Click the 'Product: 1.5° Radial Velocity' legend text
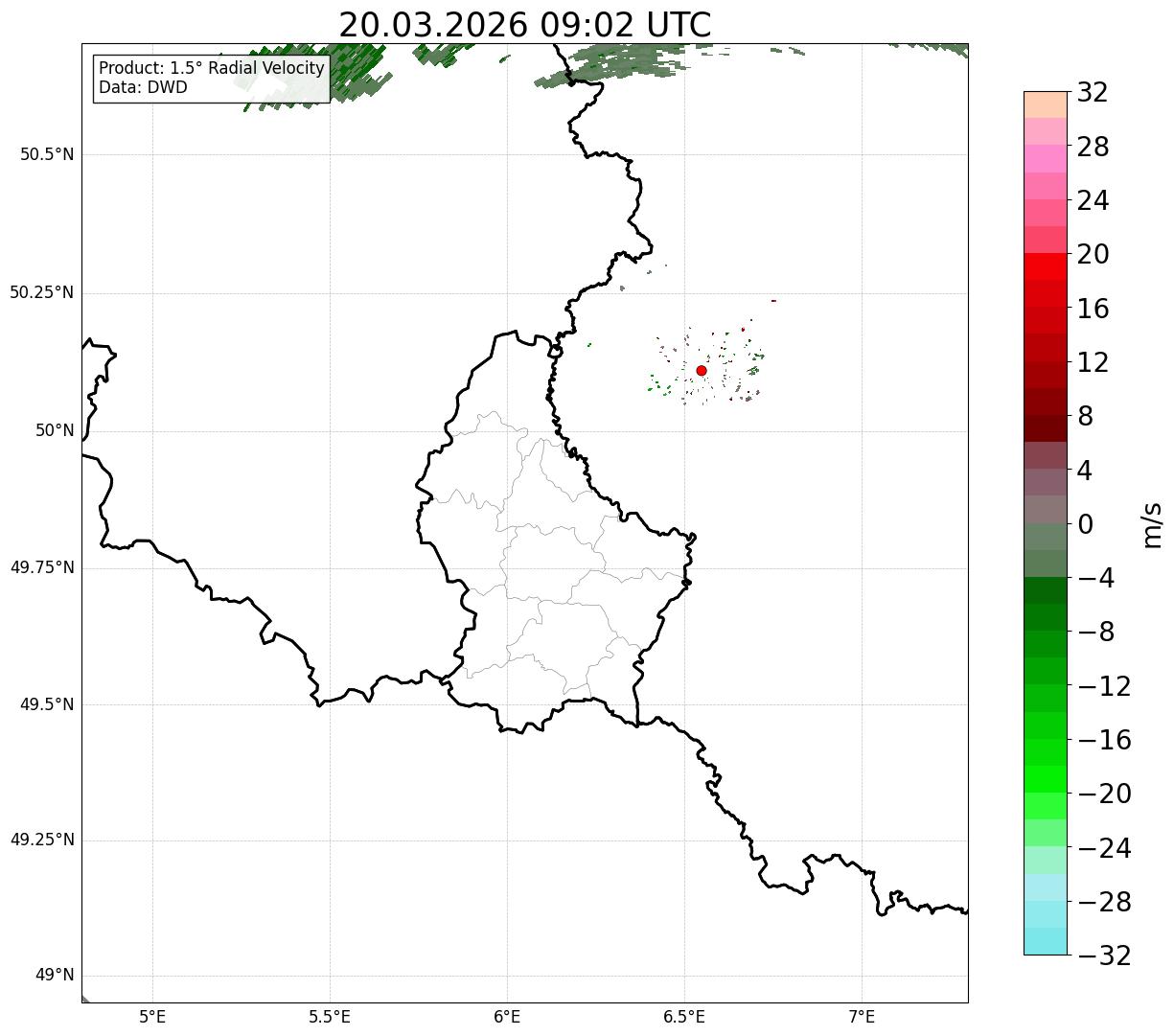The width and height of the screenshot is (1174, 1036). pos(212,69)
